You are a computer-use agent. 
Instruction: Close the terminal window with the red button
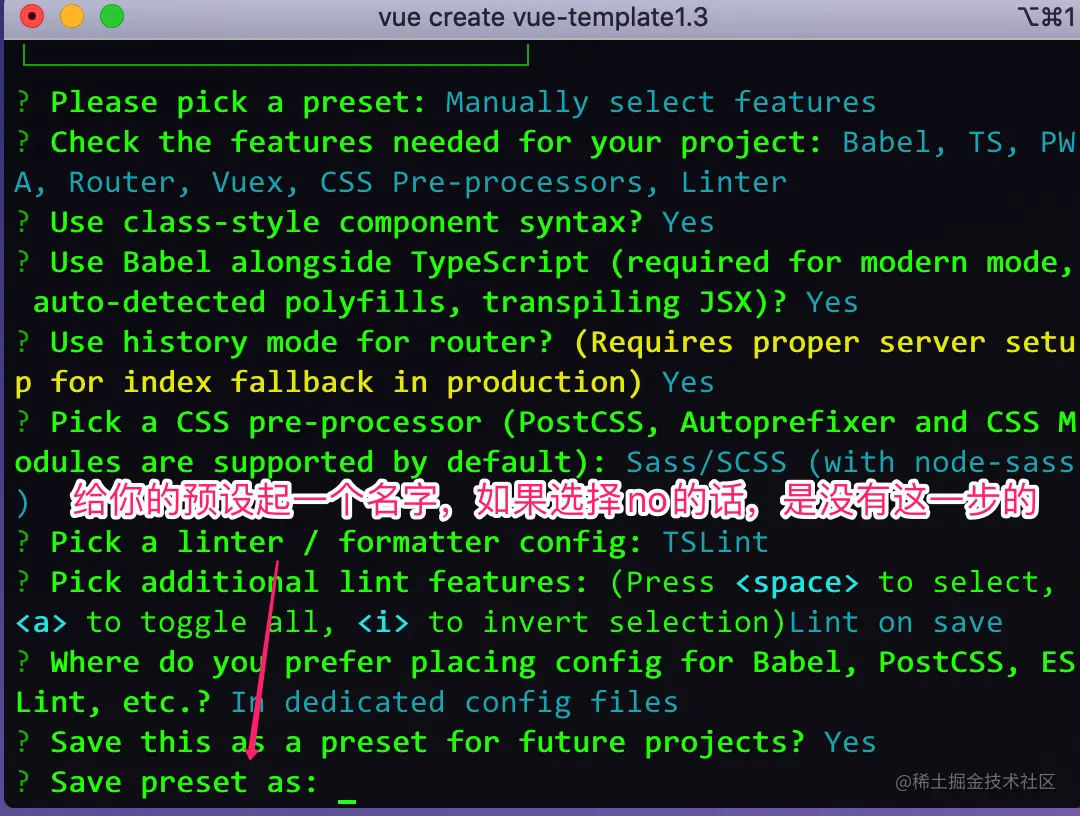(32, 17)
